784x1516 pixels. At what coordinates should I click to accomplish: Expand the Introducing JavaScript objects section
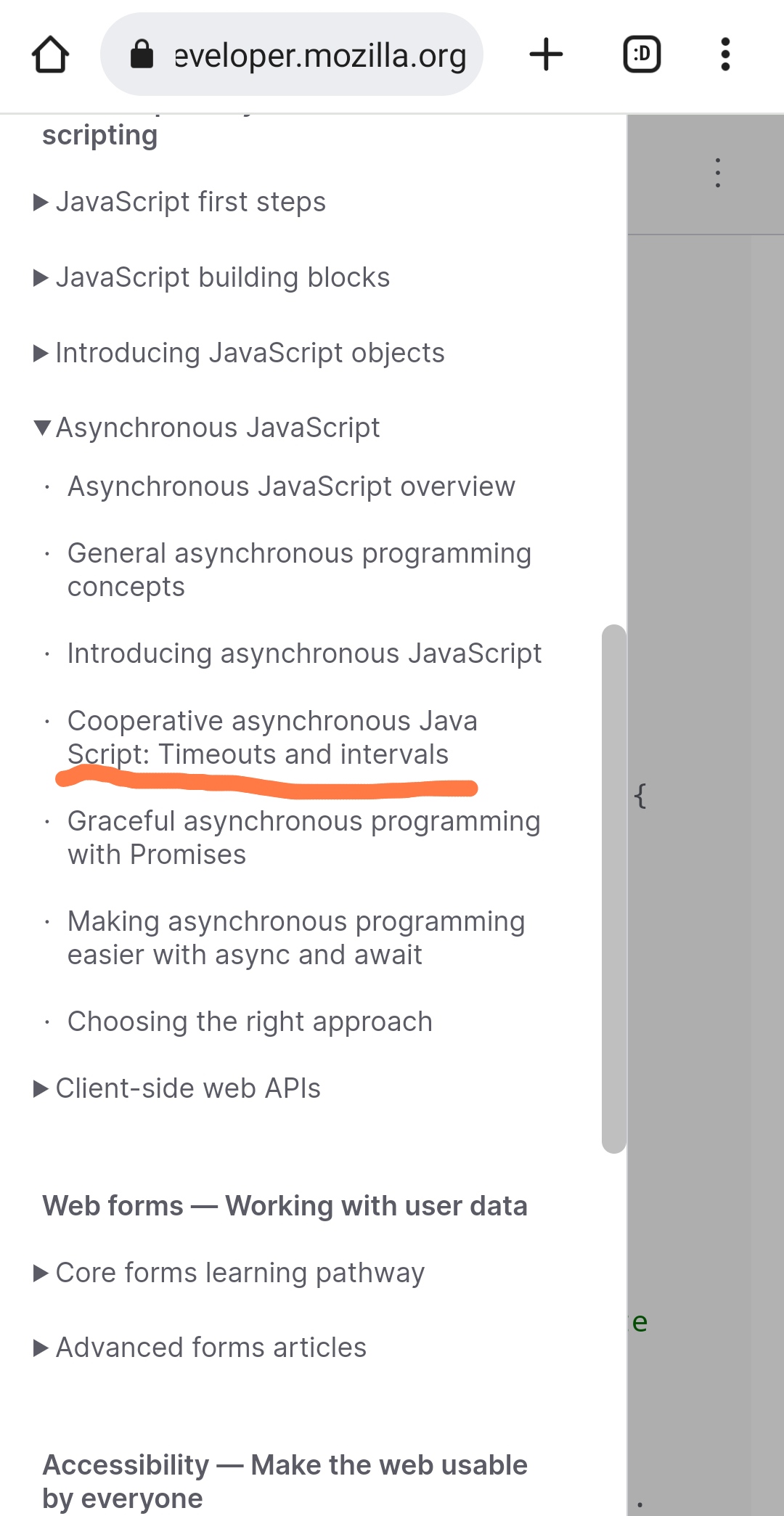[250, 353]
